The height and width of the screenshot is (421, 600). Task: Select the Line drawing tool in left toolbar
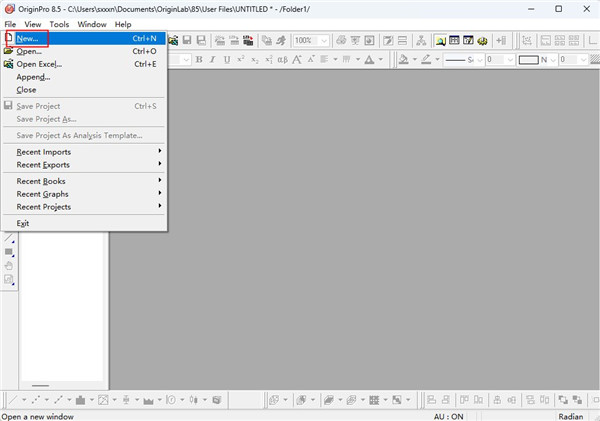pos(10,239)
